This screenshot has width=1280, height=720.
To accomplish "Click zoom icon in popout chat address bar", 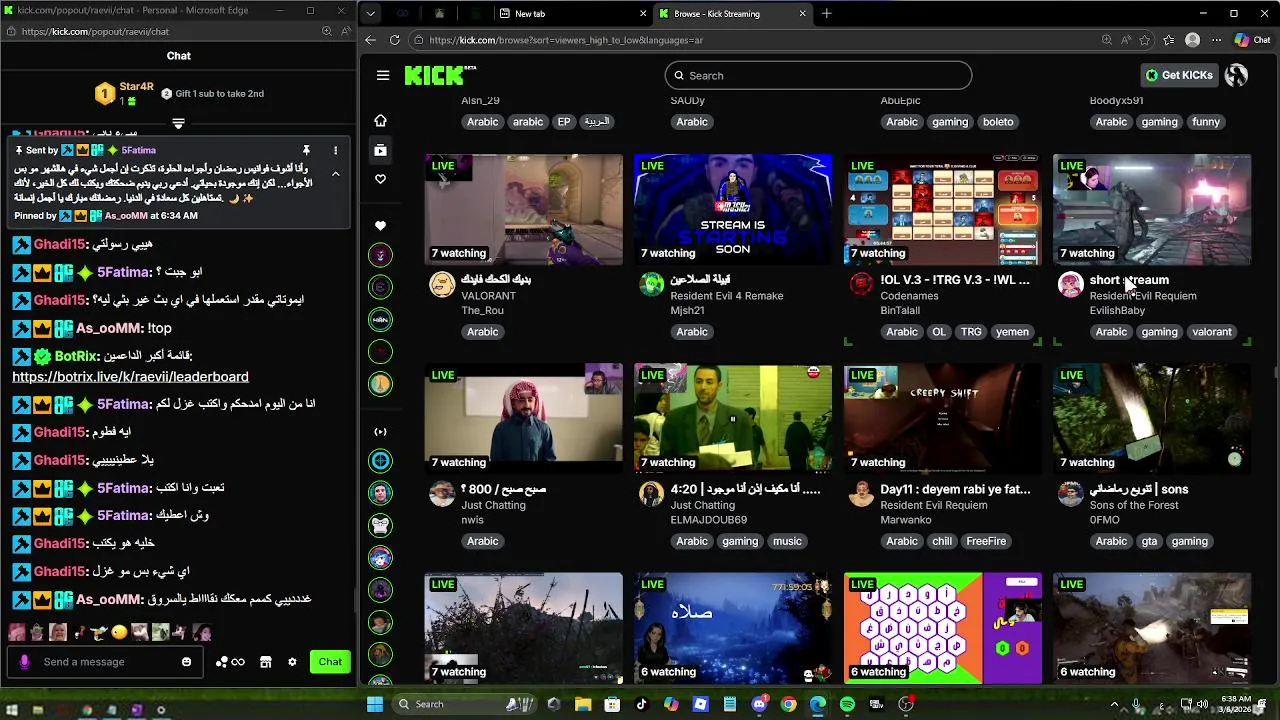I will point(326,31).
